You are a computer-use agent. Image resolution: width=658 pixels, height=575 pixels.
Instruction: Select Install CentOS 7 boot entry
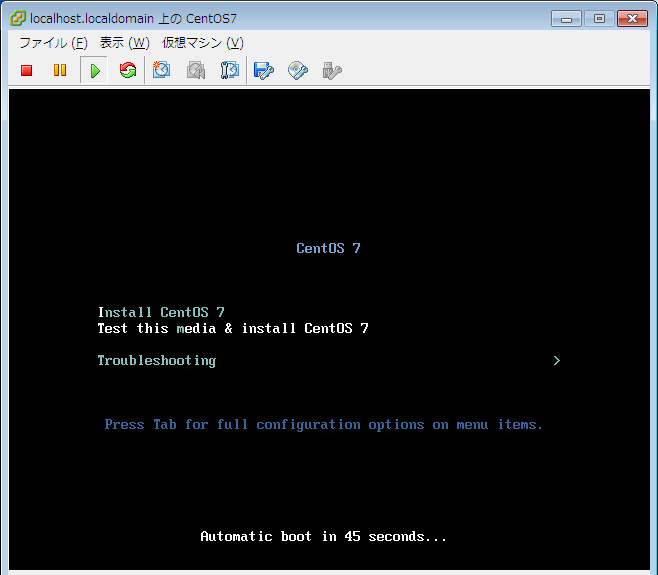161,312
